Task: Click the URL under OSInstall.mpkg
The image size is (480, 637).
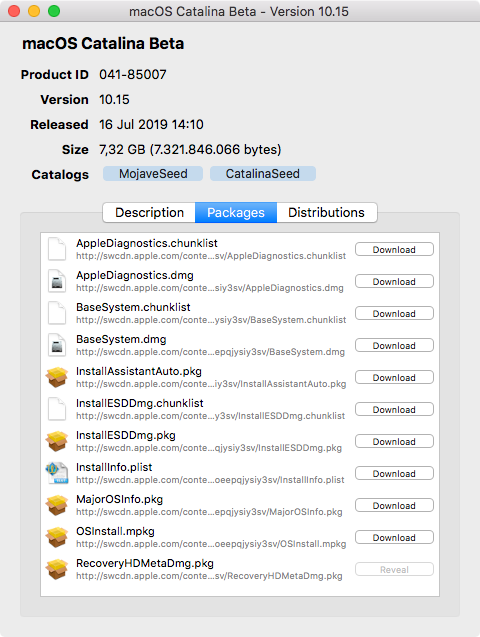Action: click(211, 544)
